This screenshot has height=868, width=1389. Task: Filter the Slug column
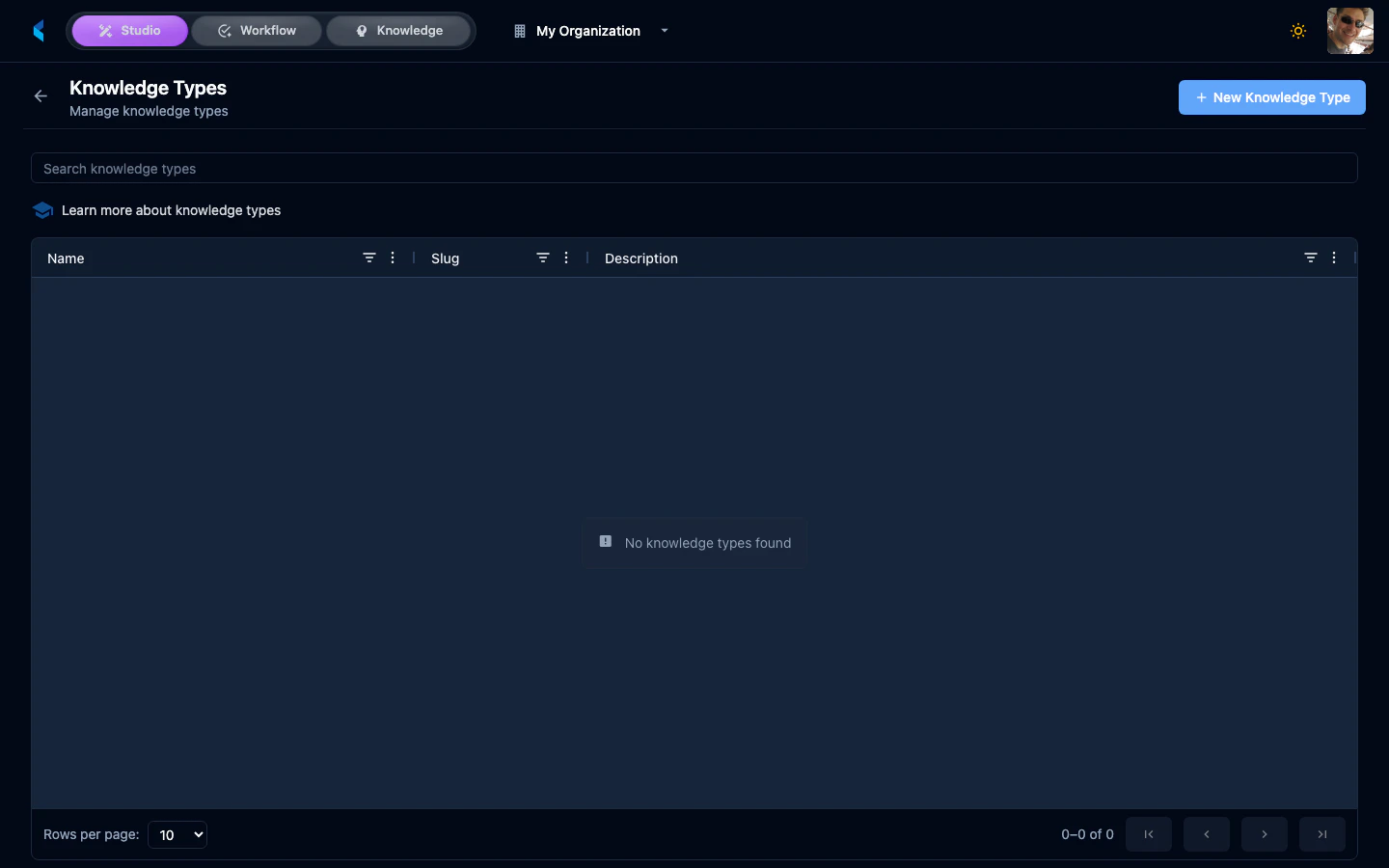tap(543, 258)
